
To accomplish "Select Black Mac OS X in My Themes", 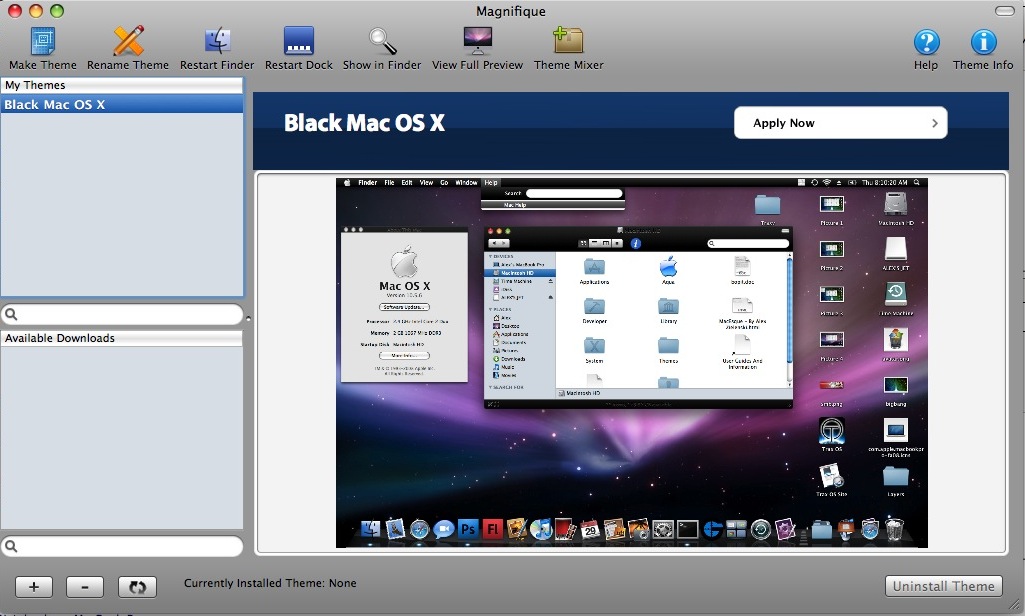I will coord(122,105).
